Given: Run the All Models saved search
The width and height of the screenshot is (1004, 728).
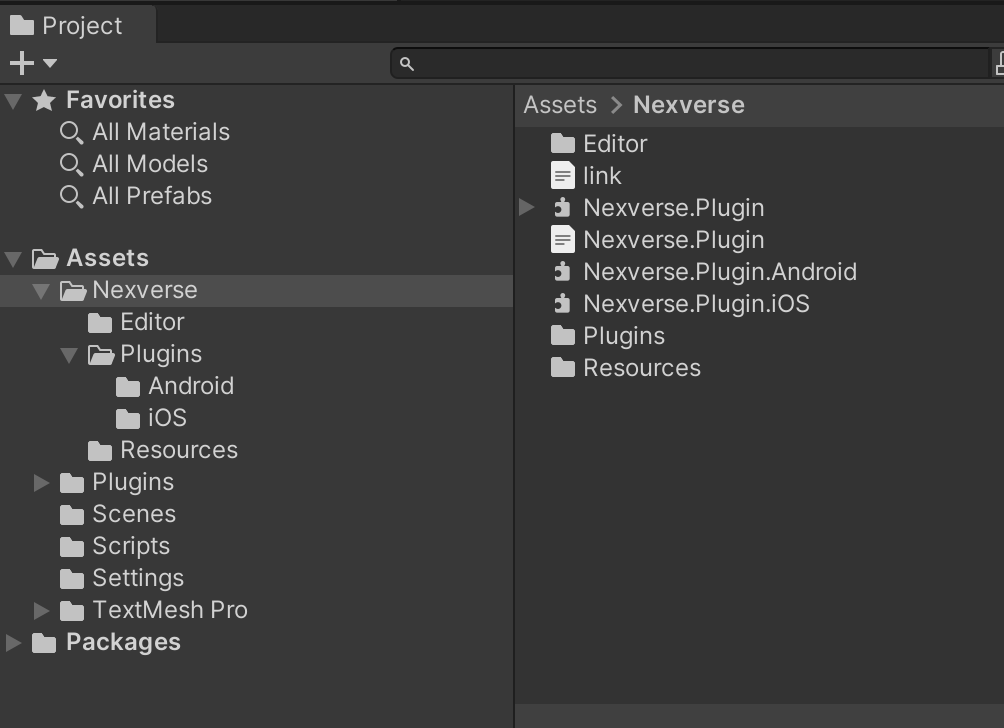Looking at the screenshot, I should click(x=150, y=163).
